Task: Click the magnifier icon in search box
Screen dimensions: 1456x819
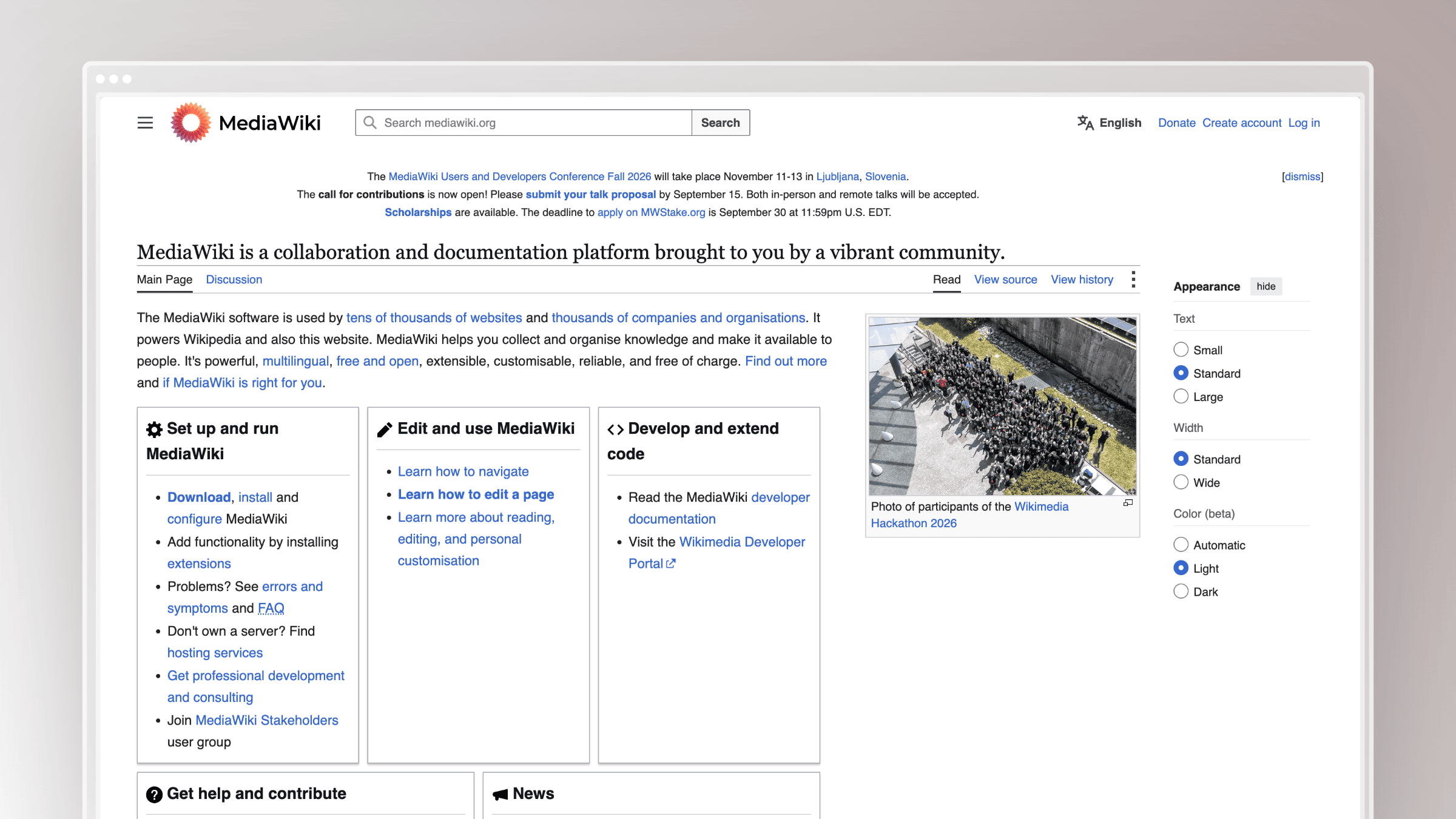Action: 369,123
